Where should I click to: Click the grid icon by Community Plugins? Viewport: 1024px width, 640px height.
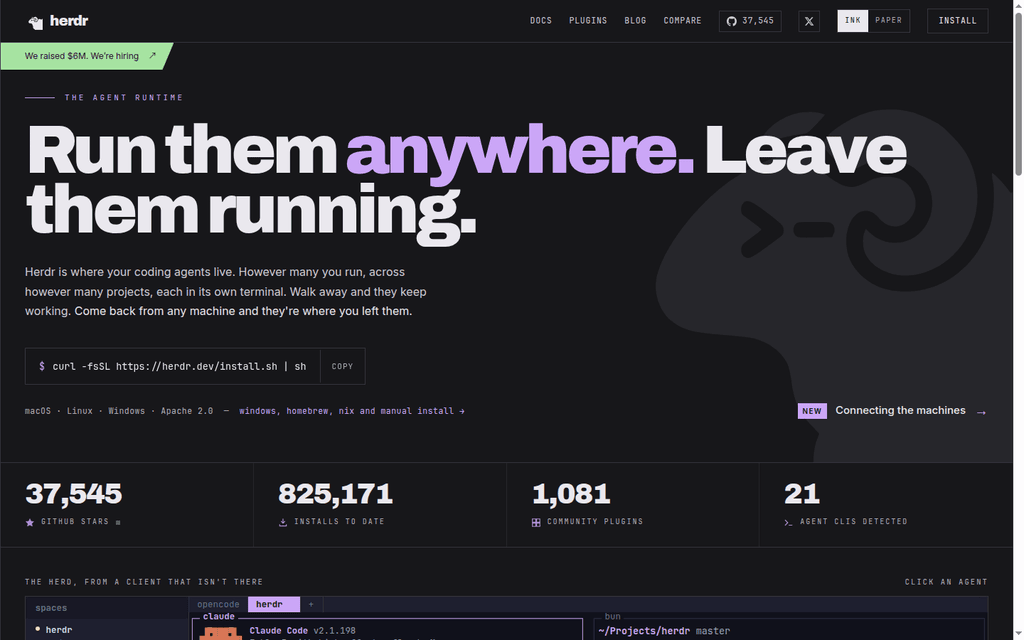536,522
